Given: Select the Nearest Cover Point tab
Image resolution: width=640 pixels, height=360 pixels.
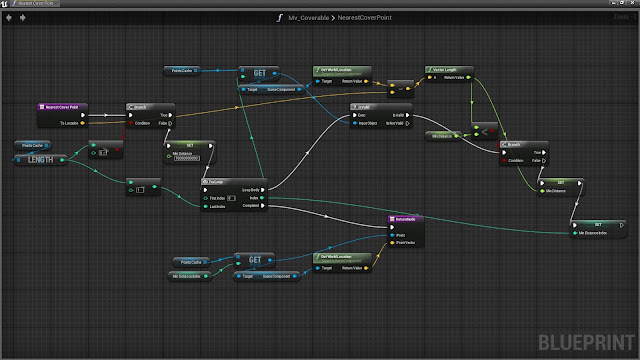Looking at the screenshot, I should tap(35, 3).
